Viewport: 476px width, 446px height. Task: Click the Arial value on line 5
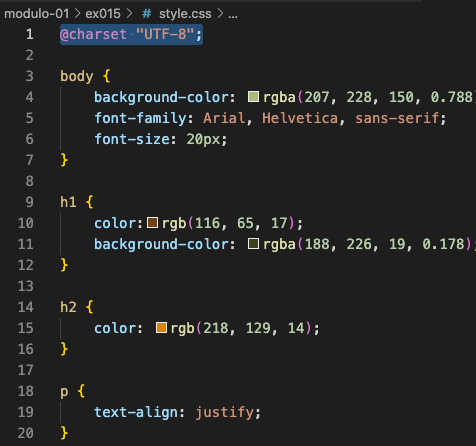click(224, 118)
